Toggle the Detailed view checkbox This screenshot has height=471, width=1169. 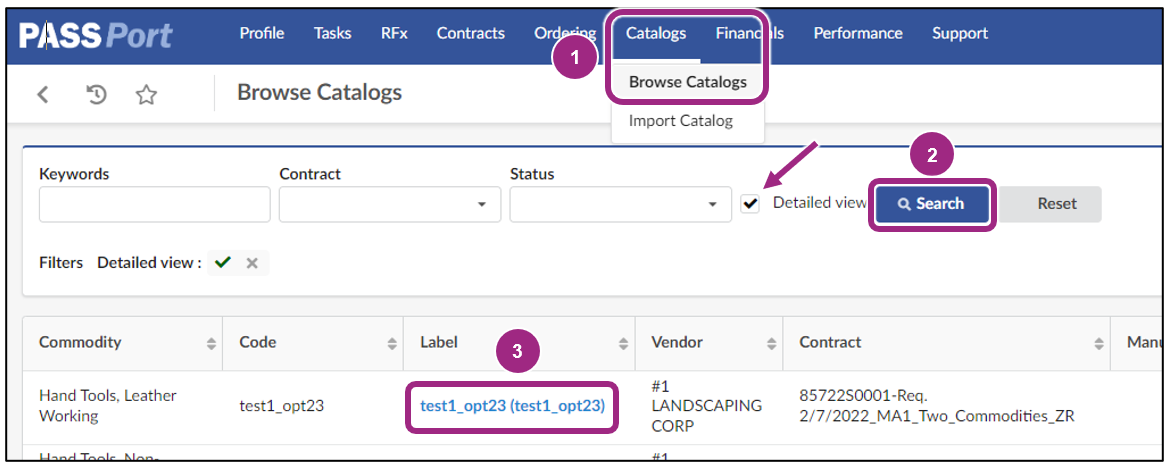coord(750,204)
